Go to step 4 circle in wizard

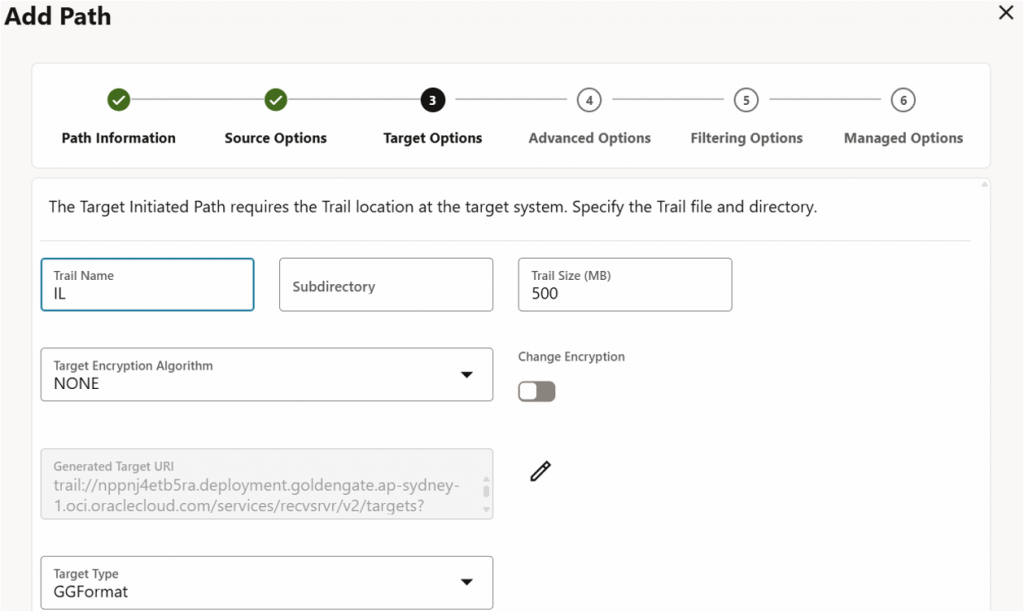pos(589,100)
